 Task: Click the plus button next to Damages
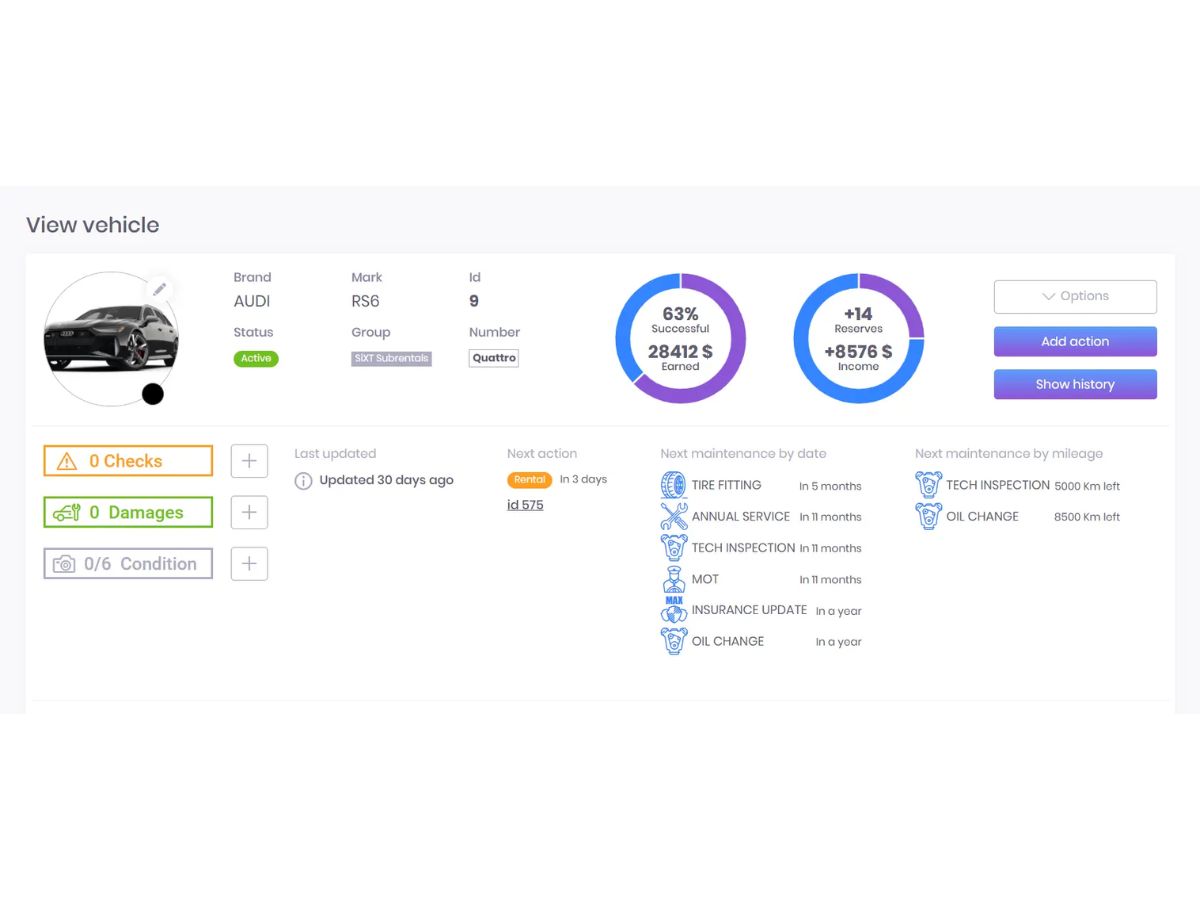click(249, 512)
